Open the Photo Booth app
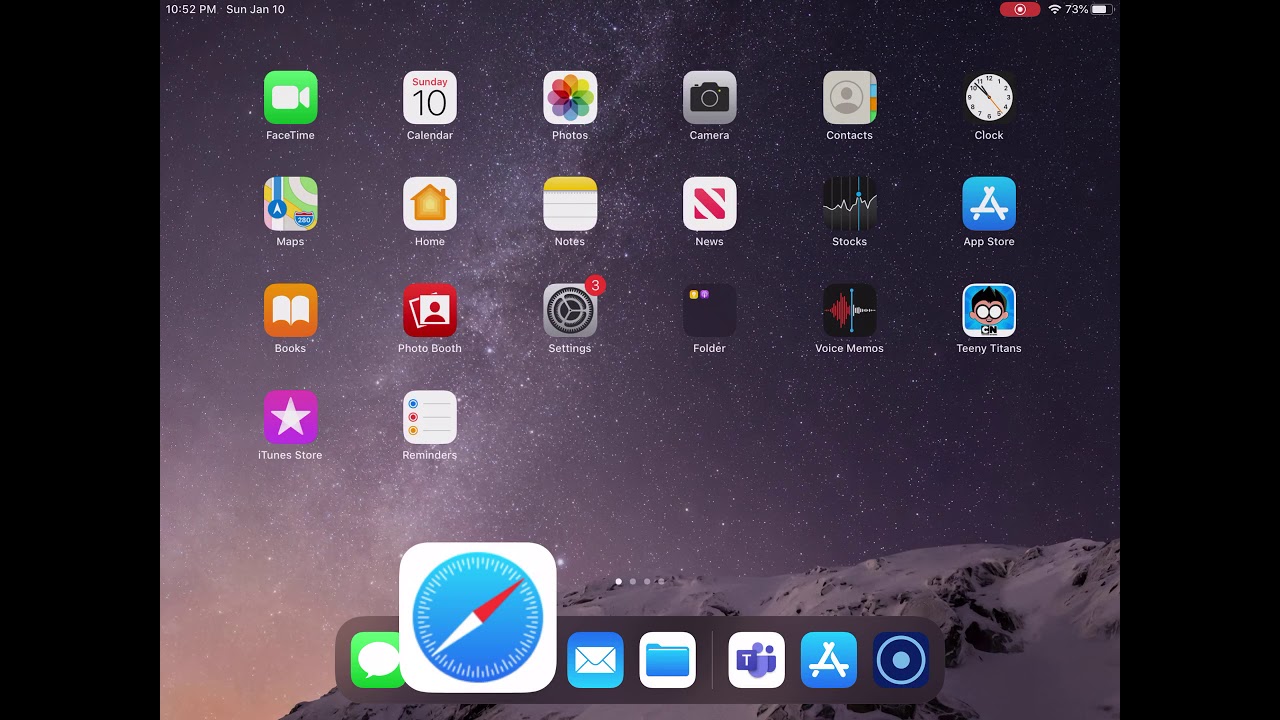1280x720 pixels. tap(430, 311)
